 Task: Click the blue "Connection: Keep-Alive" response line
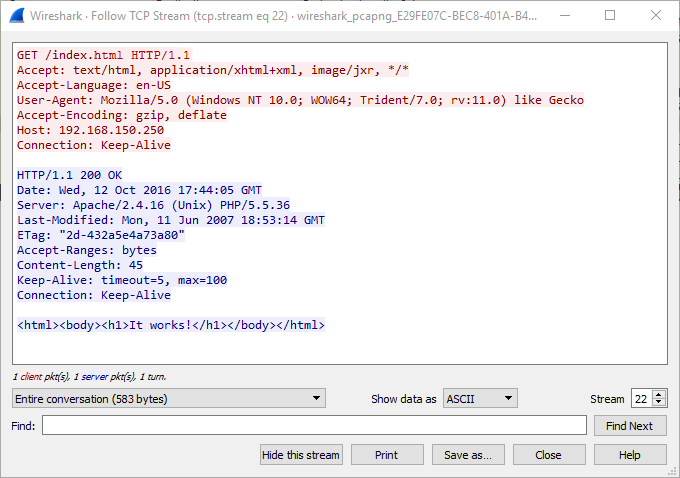(94, 295)
